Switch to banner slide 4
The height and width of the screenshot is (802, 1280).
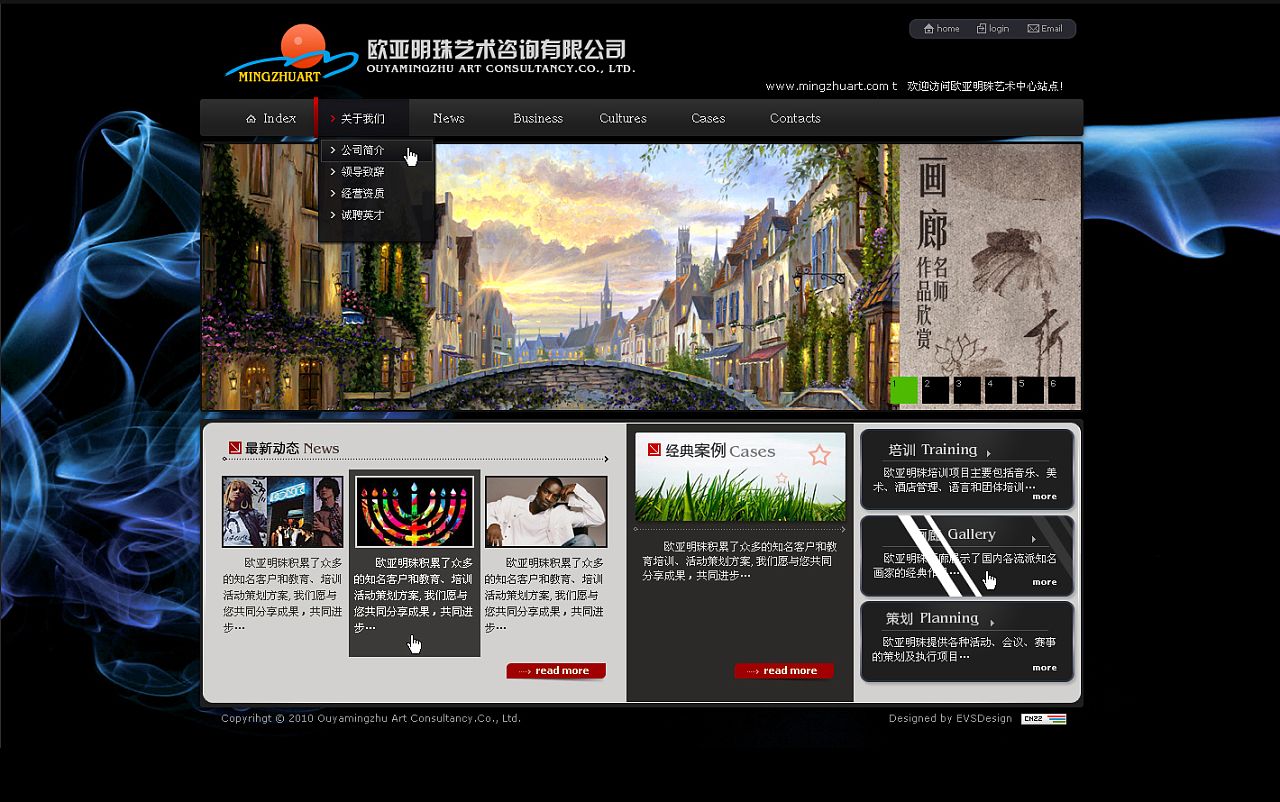998,390
